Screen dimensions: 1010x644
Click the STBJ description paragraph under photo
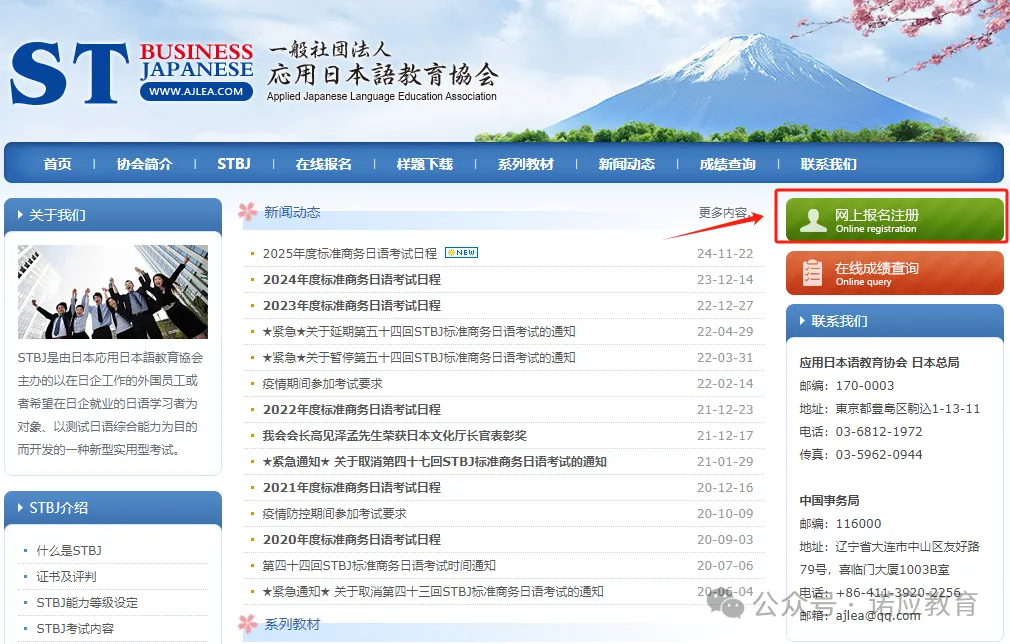click(x=110, y=404)
